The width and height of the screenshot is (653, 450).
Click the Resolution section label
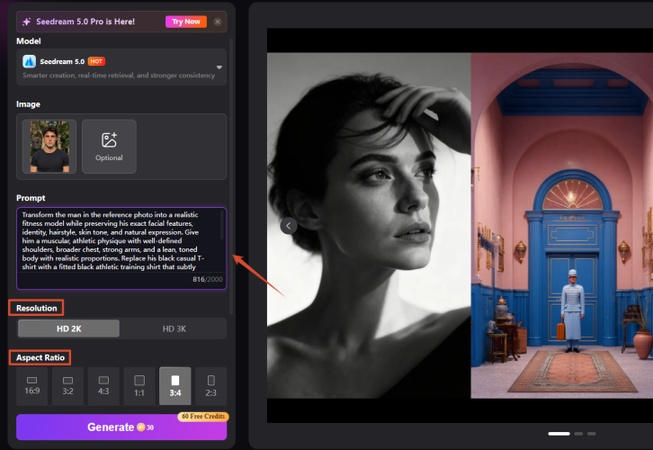(37, 308)
